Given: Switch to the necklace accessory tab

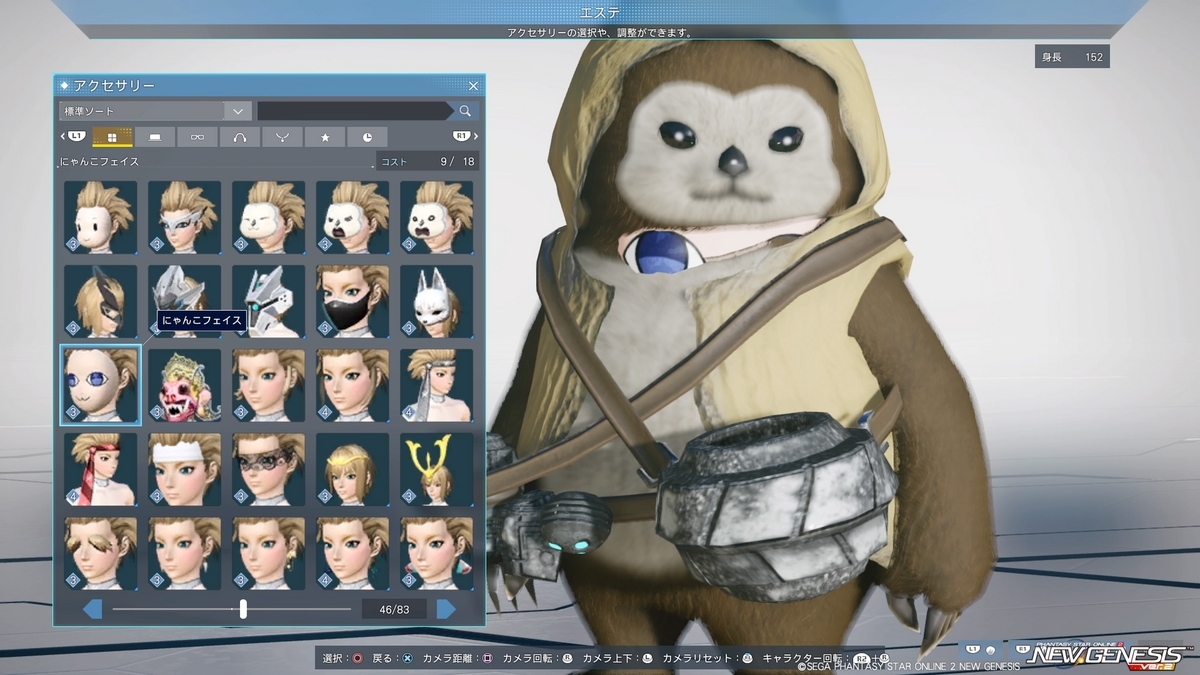Looking at the screenshot, I should (x=282, y=137).
